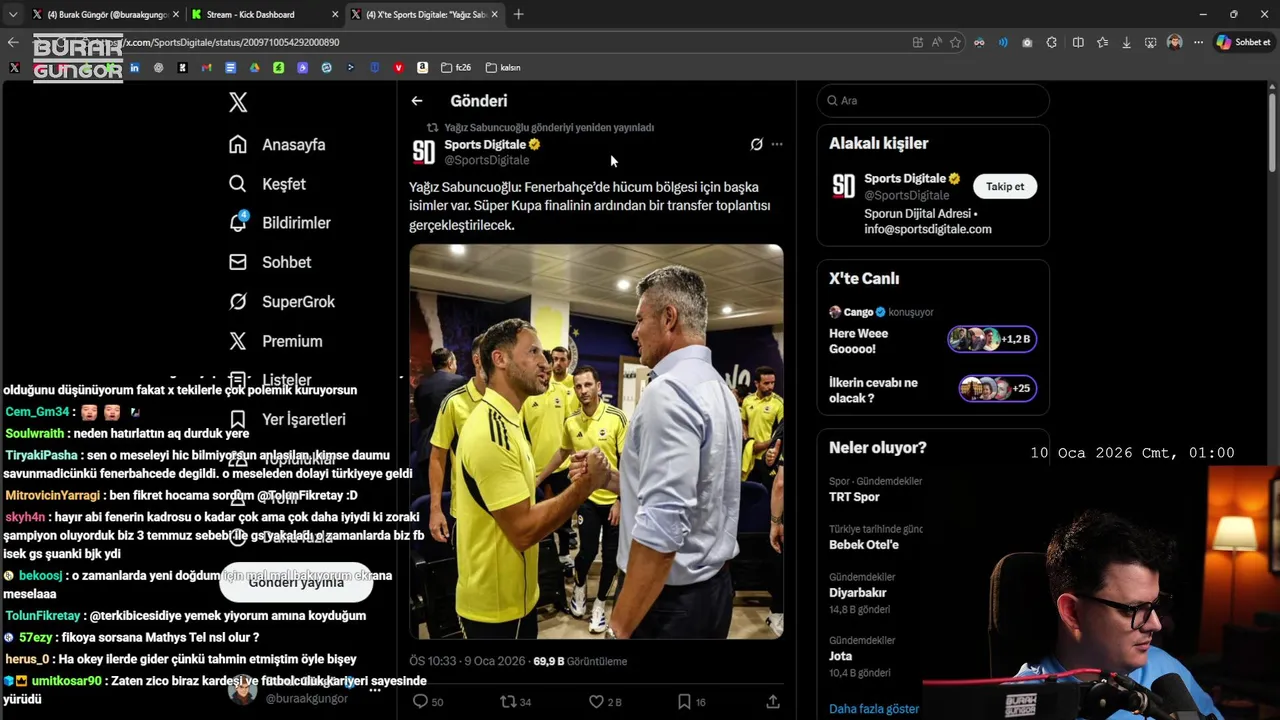Open the fc26 bookmarks folder
The width and height of the screenshot is (1280, 720).
tap(456, 68)
